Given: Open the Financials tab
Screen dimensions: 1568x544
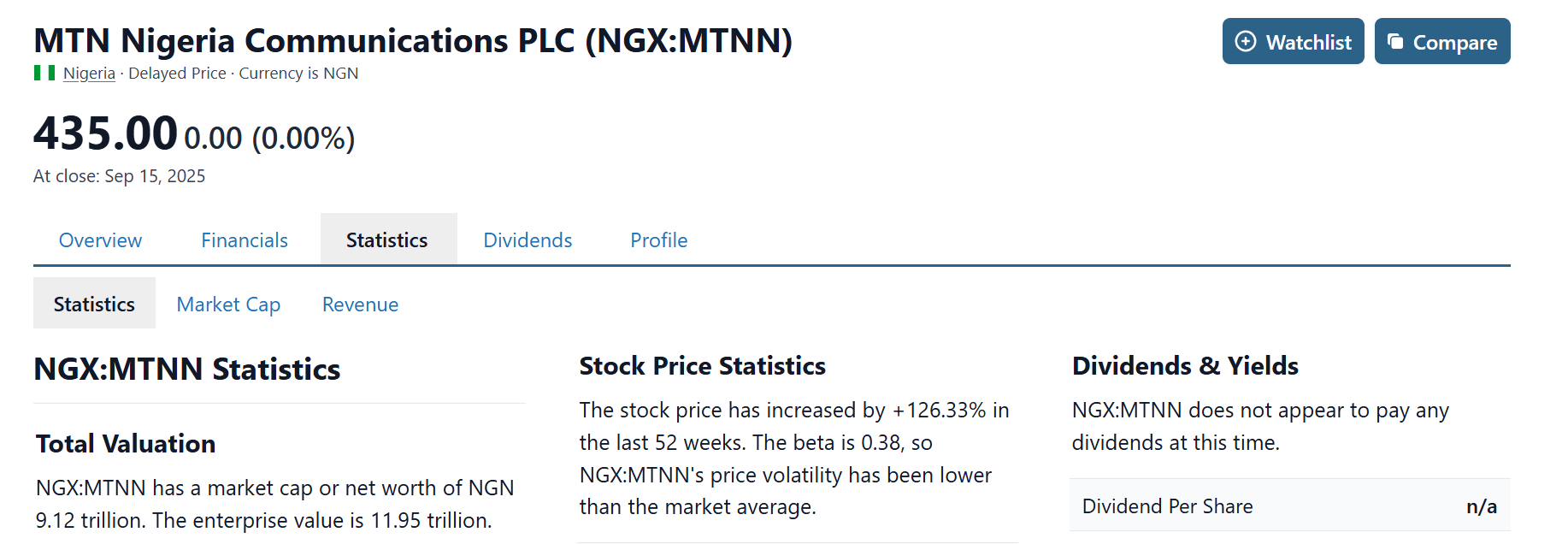Looking at the screenshot, I should point(245,240).
